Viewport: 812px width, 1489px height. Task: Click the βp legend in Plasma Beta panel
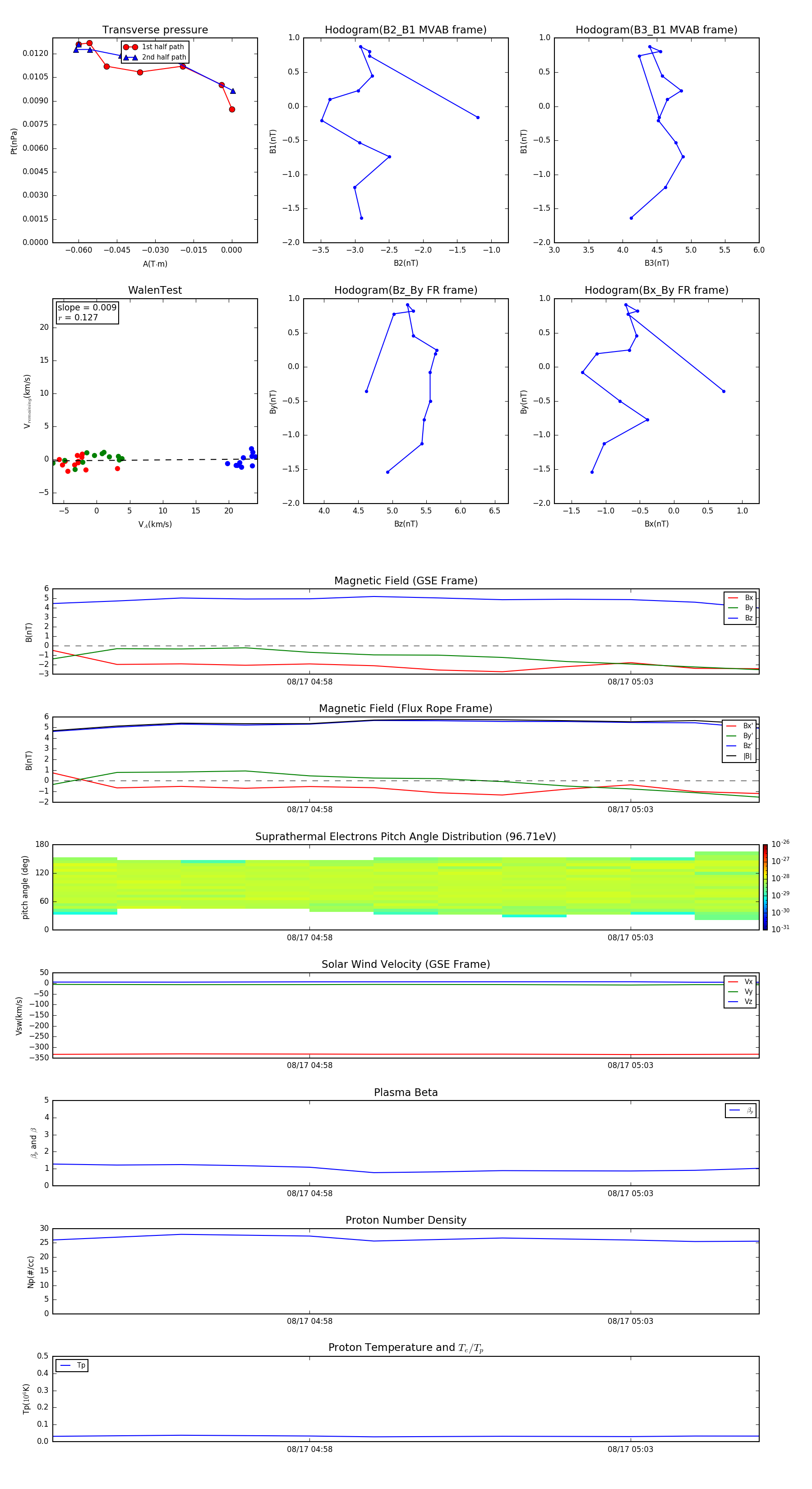pos(741,1110)
